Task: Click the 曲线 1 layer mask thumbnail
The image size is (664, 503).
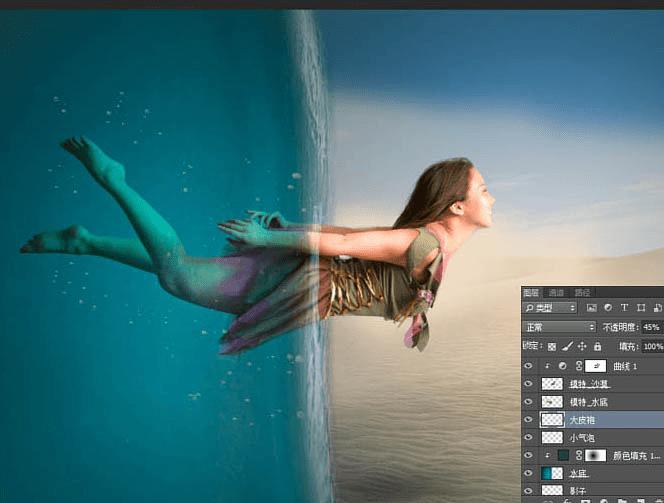Action: point(596,366)
